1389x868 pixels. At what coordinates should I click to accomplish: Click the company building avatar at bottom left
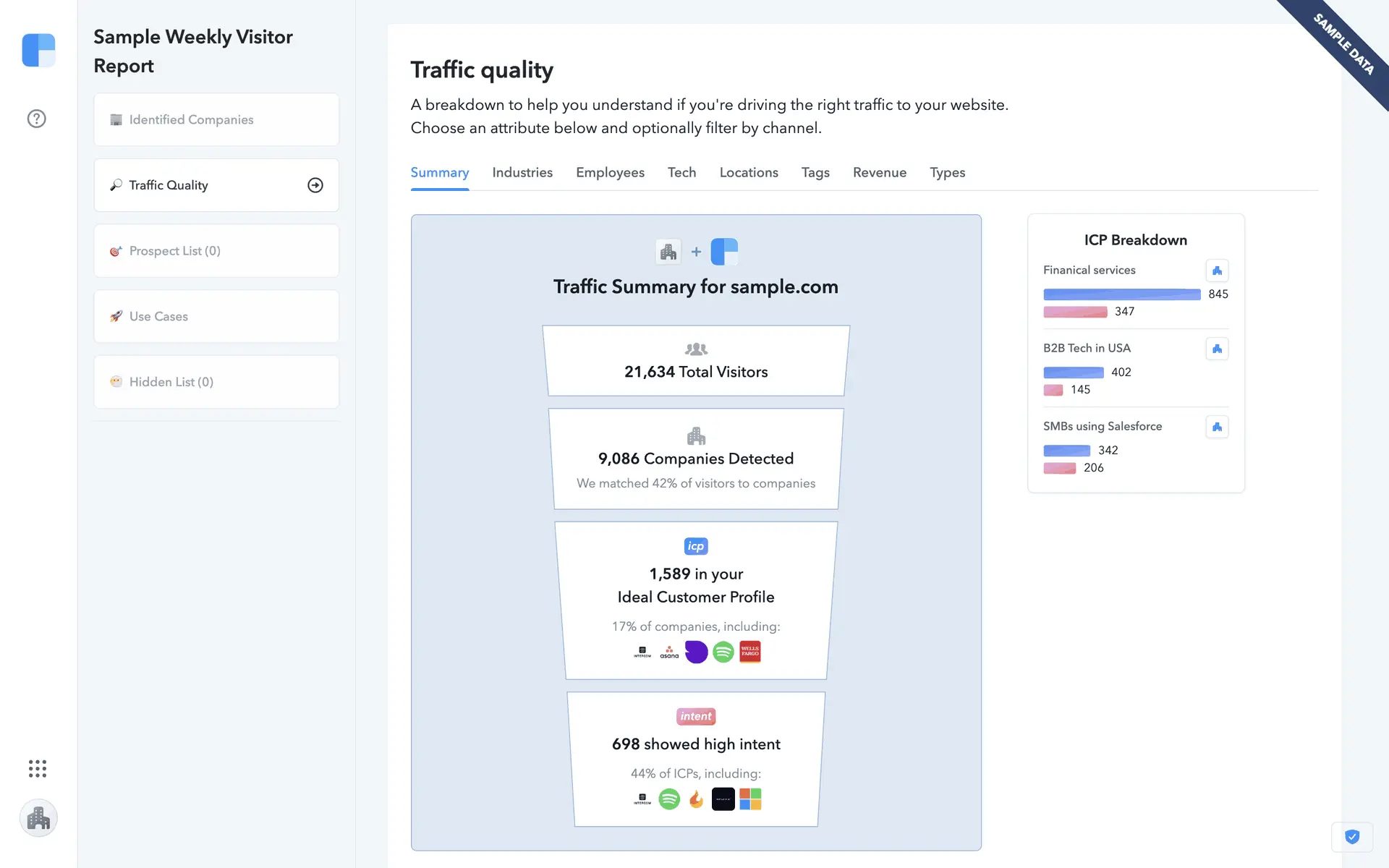[38, 818]
